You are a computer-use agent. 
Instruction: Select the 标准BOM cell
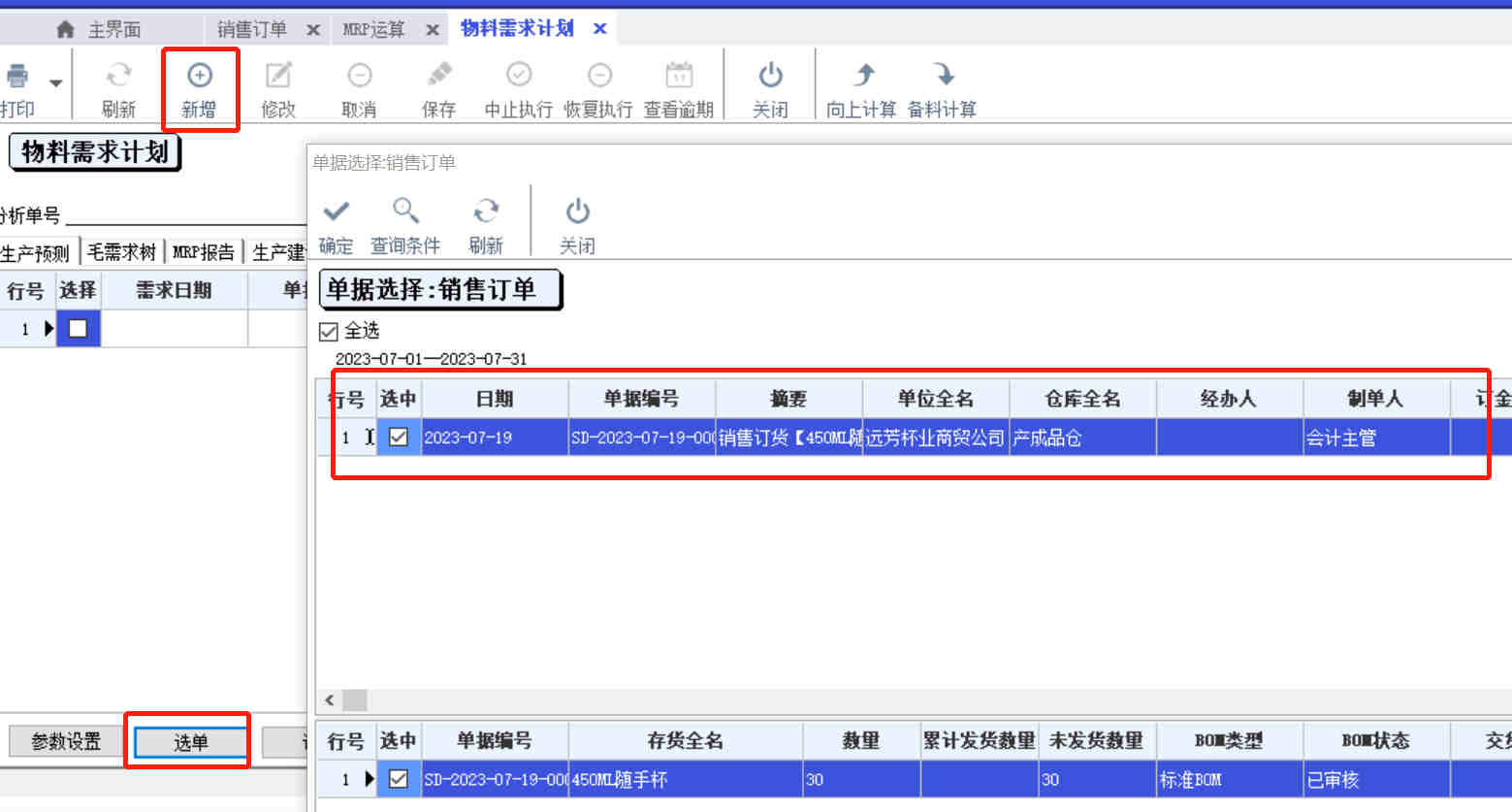(1229, 779)
